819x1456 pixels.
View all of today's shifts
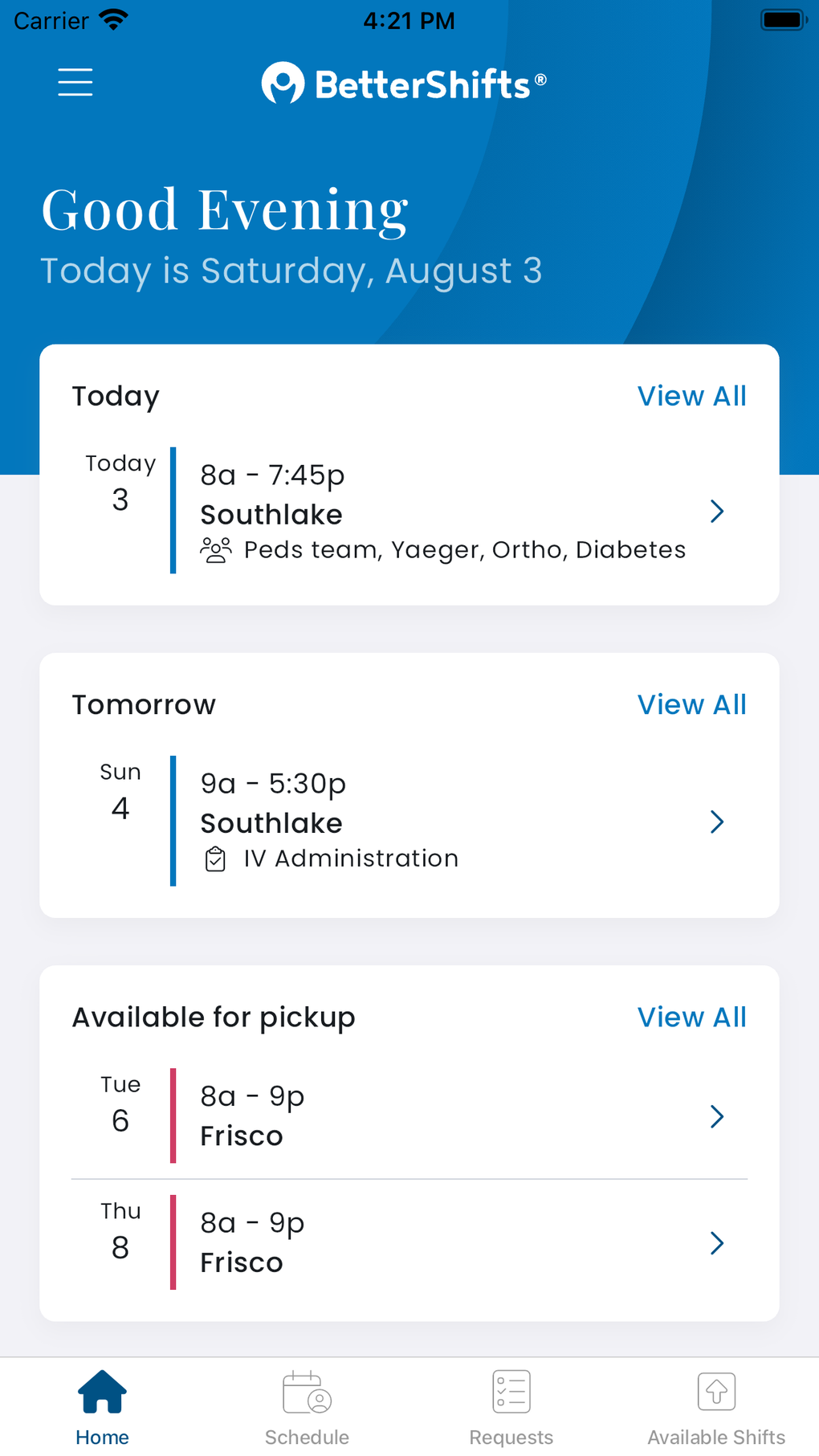tap(691, 396)
